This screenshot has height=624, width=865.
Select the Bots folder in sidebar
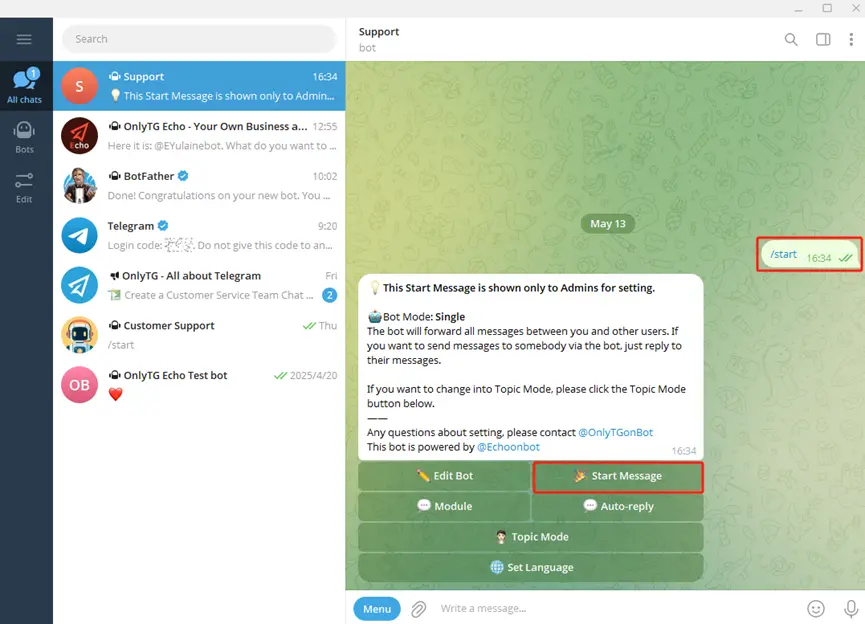[x=24, y=137]
